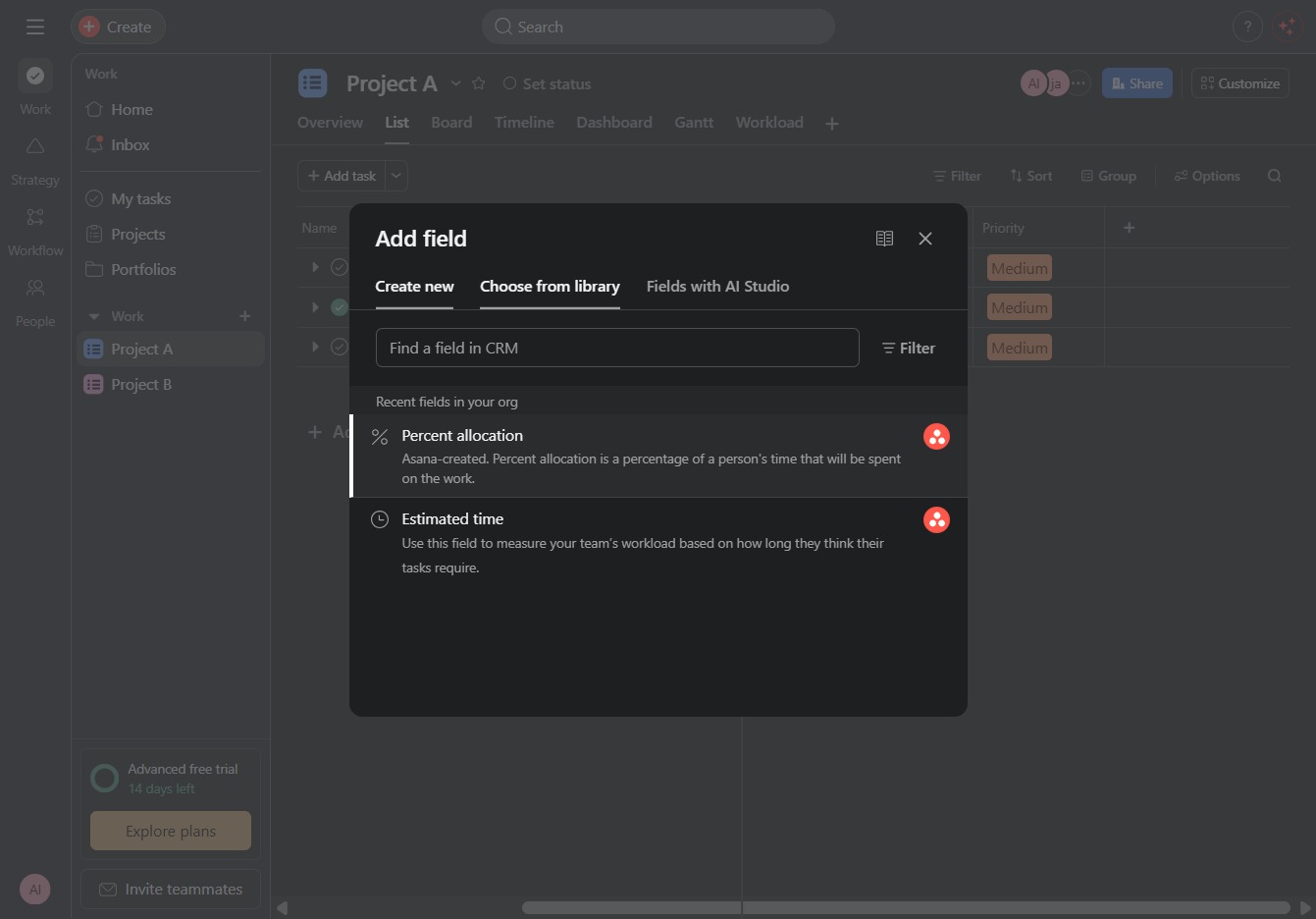Open the People icon in left rail
This screenshot has height=919, width=1316.
pos(35,288)
